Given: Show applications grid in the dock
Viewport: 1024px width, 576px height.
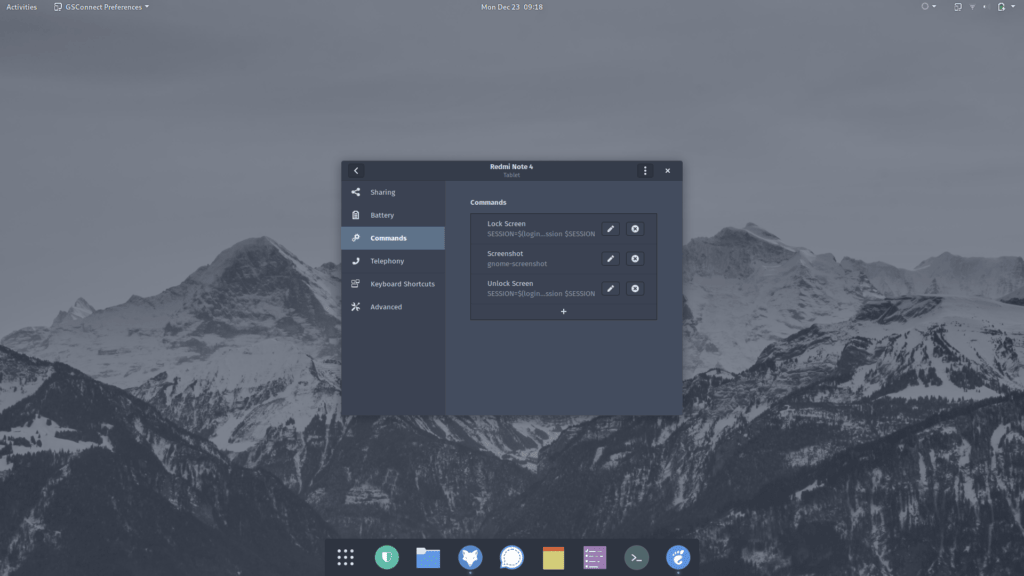Looking at the screenshot, I should [x=346, y=558].
